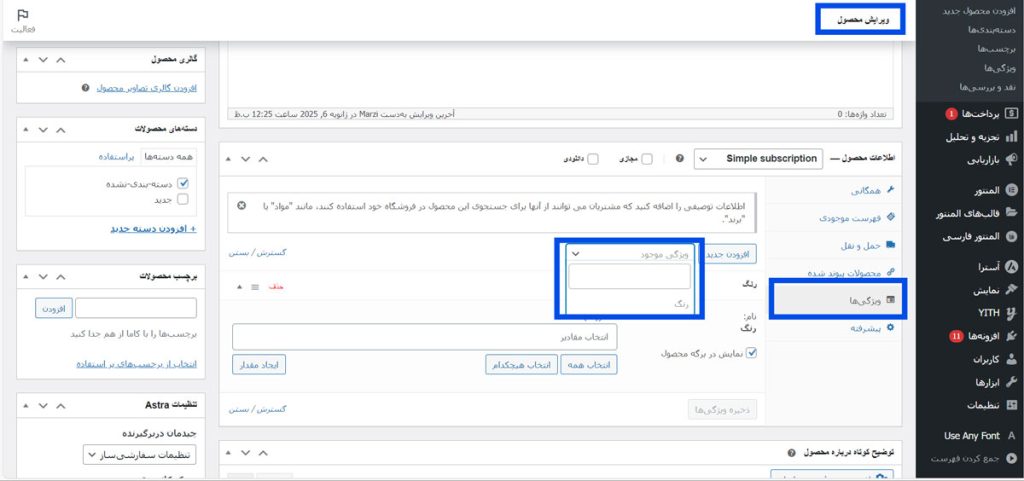Click the product tags text input
The height and width of the screenshot is (481, 1024).
136,308
